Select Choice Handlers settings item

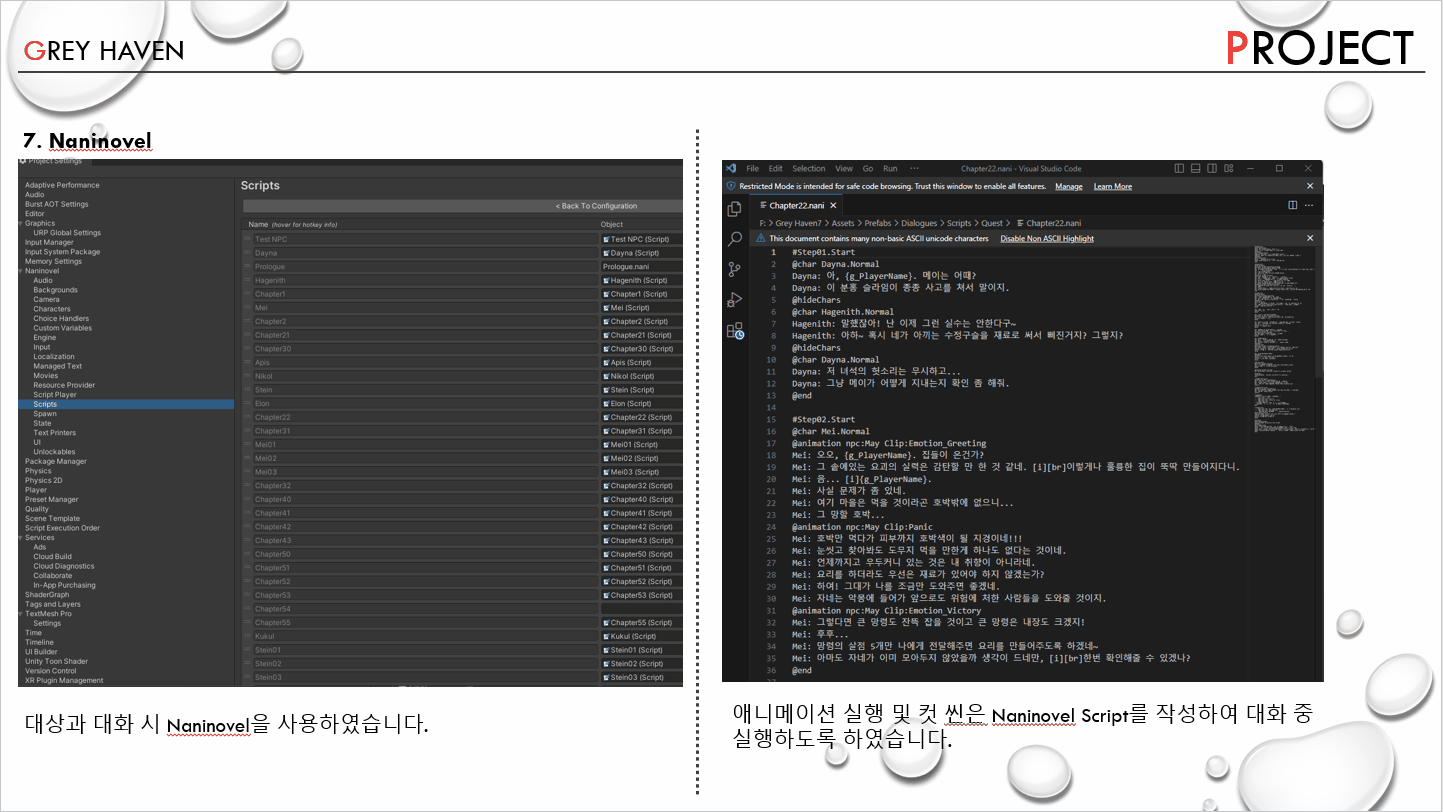[x=61, y=318]
